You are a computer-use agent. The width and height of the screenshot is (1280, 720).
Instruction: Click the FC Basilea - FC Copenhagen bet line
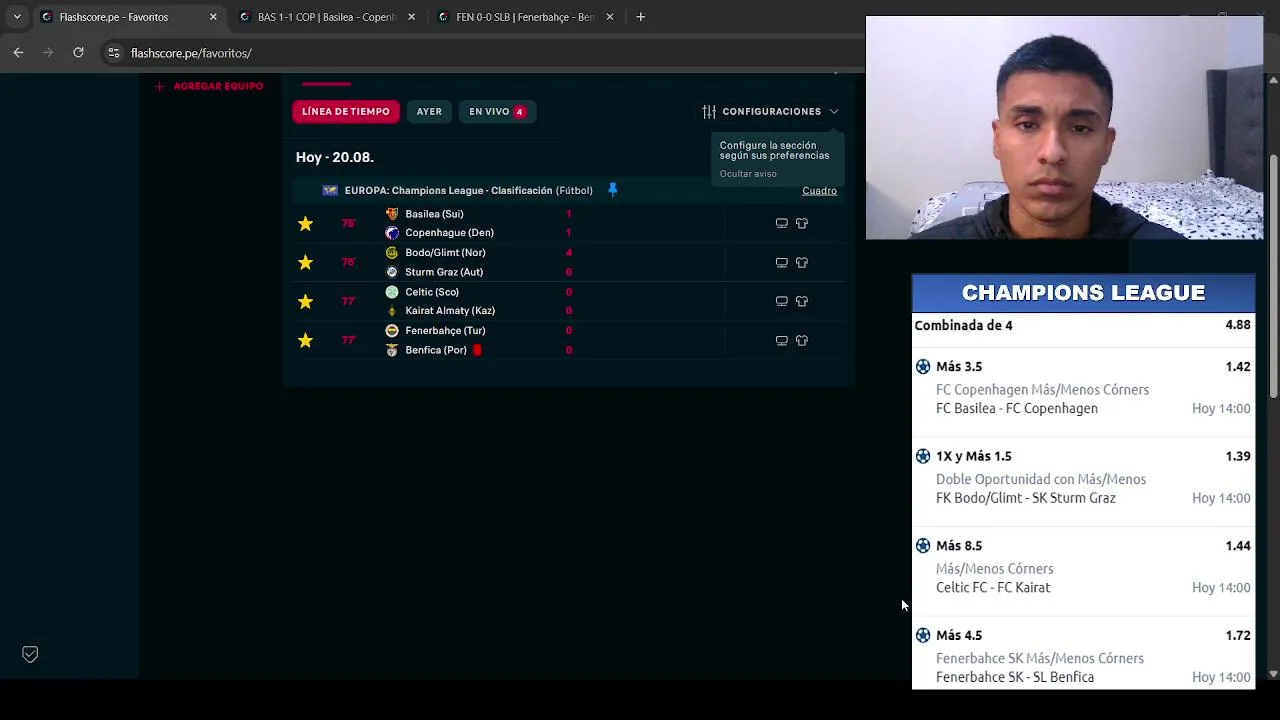tap(1017, 408)
